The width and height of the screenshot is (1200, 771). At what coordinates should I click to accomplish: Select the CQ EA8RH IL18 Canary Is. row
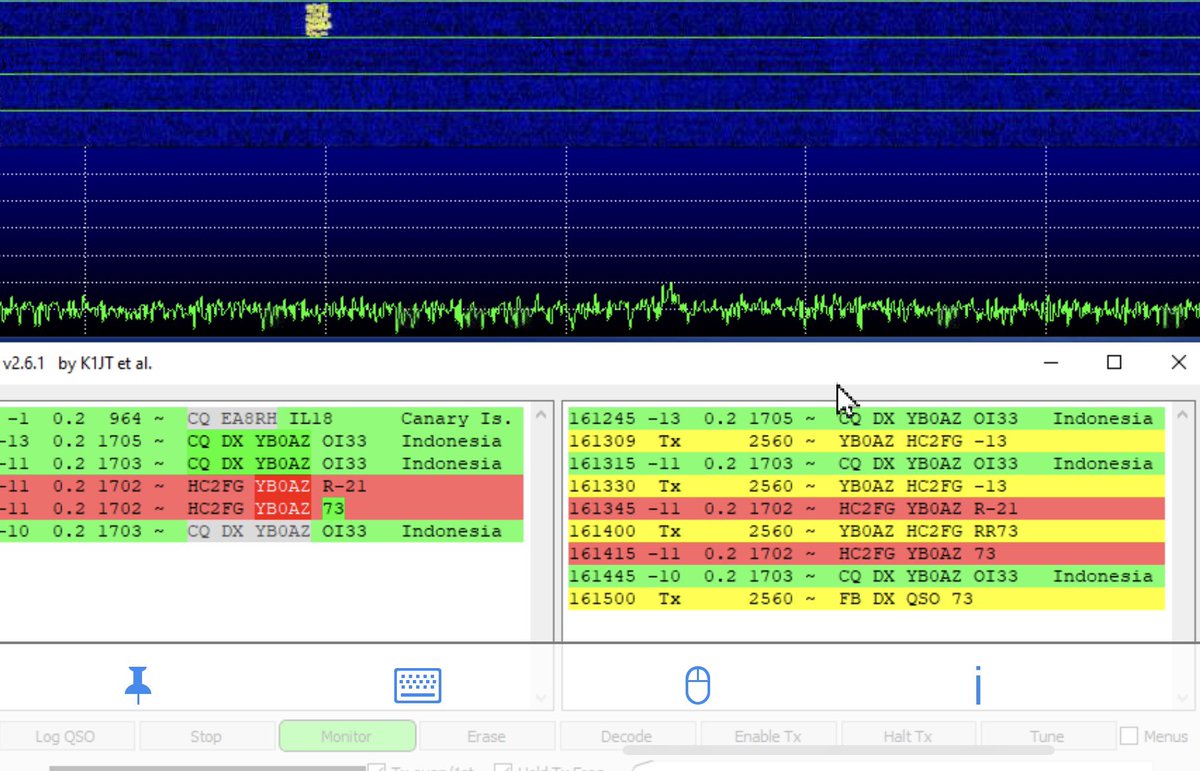point(262,418)
